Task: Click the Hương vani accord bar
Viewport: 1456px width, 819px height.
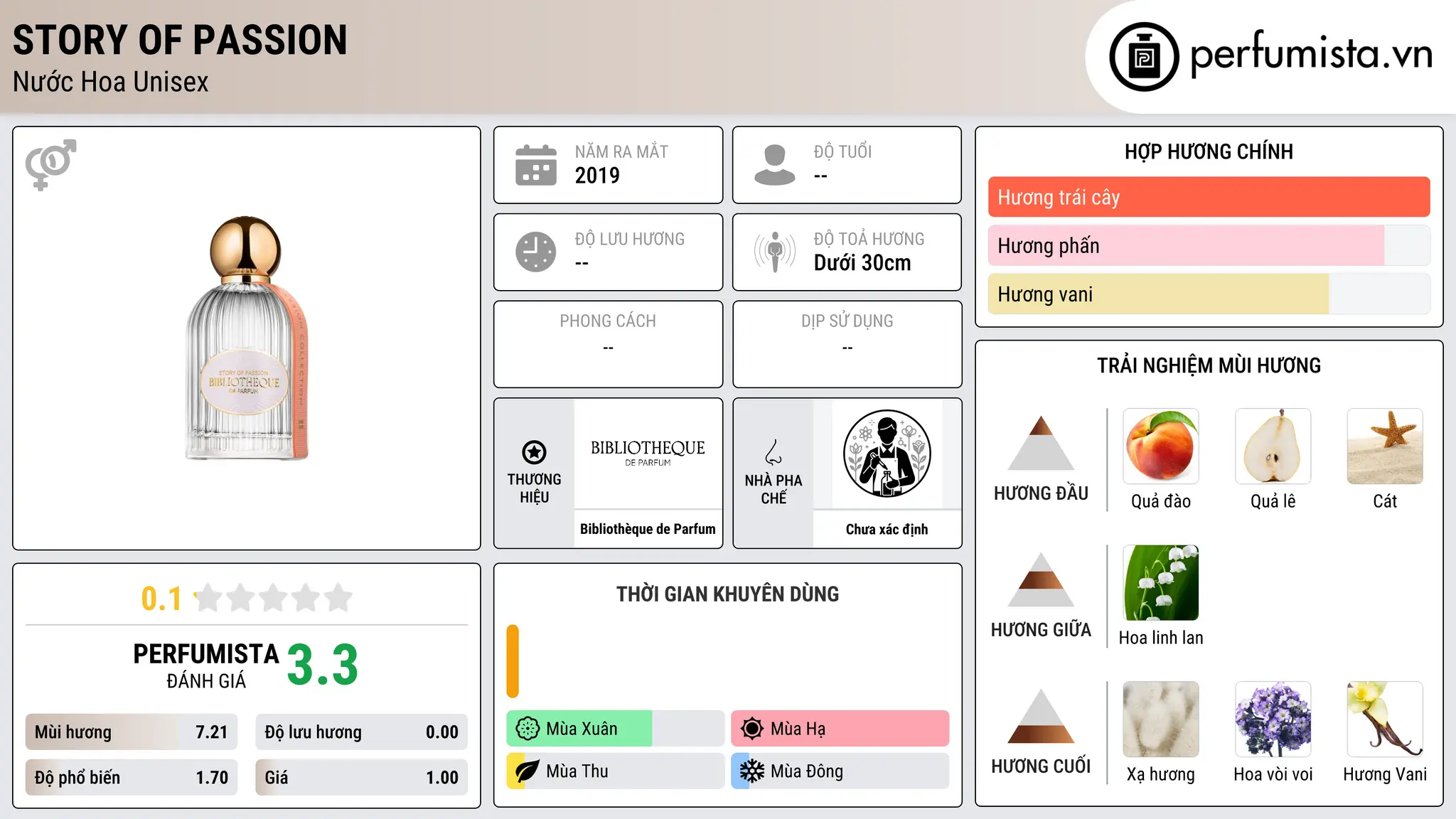Action: point(1209,294)
